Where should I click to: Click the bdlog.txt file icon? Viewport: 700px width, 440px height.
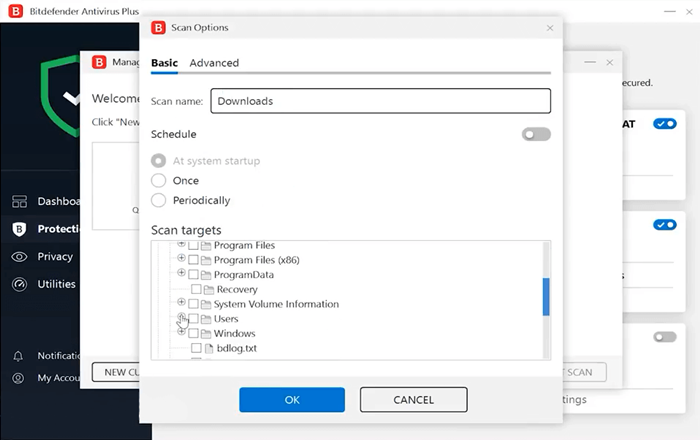point(208,349)
